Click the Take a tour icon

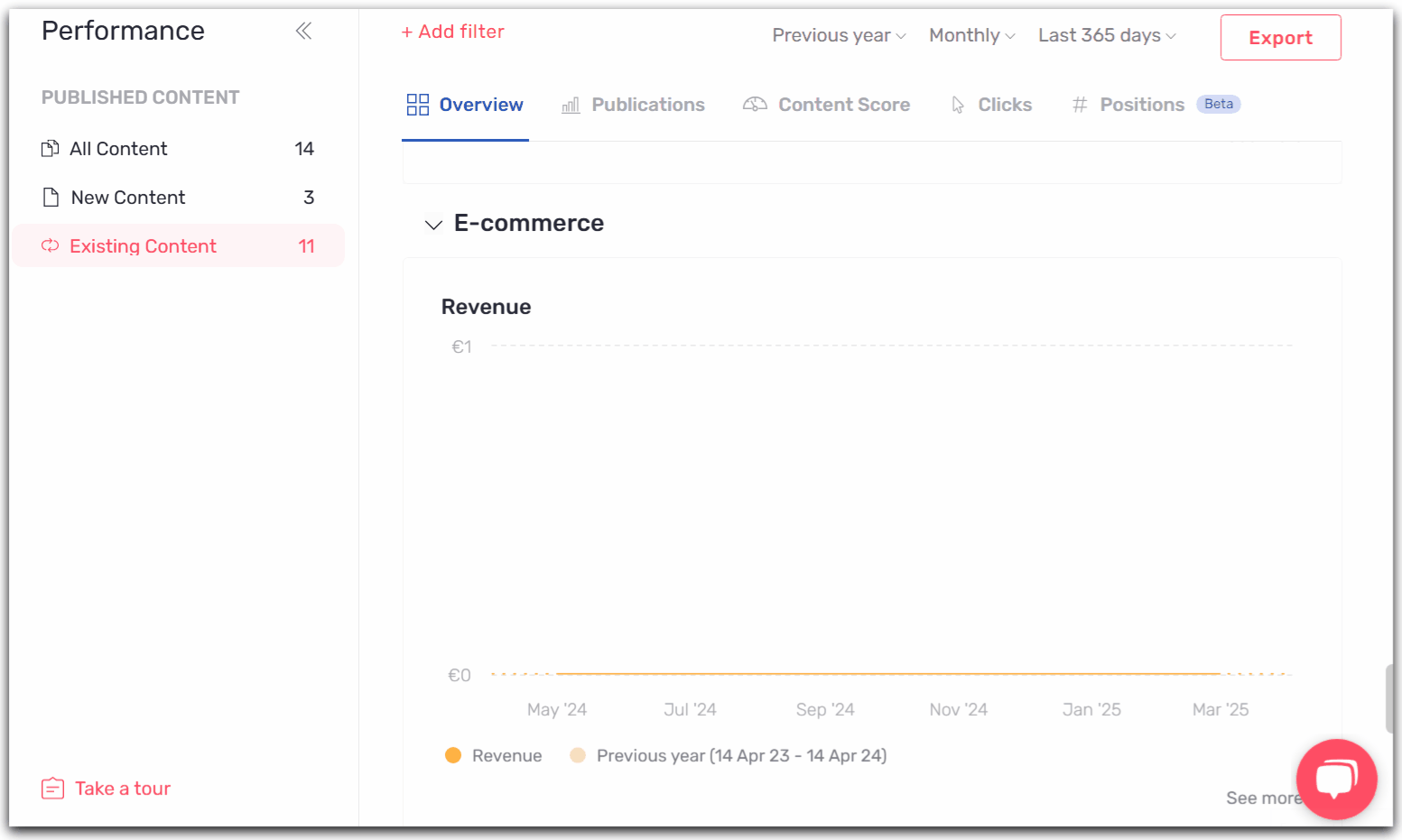[52, 789]
